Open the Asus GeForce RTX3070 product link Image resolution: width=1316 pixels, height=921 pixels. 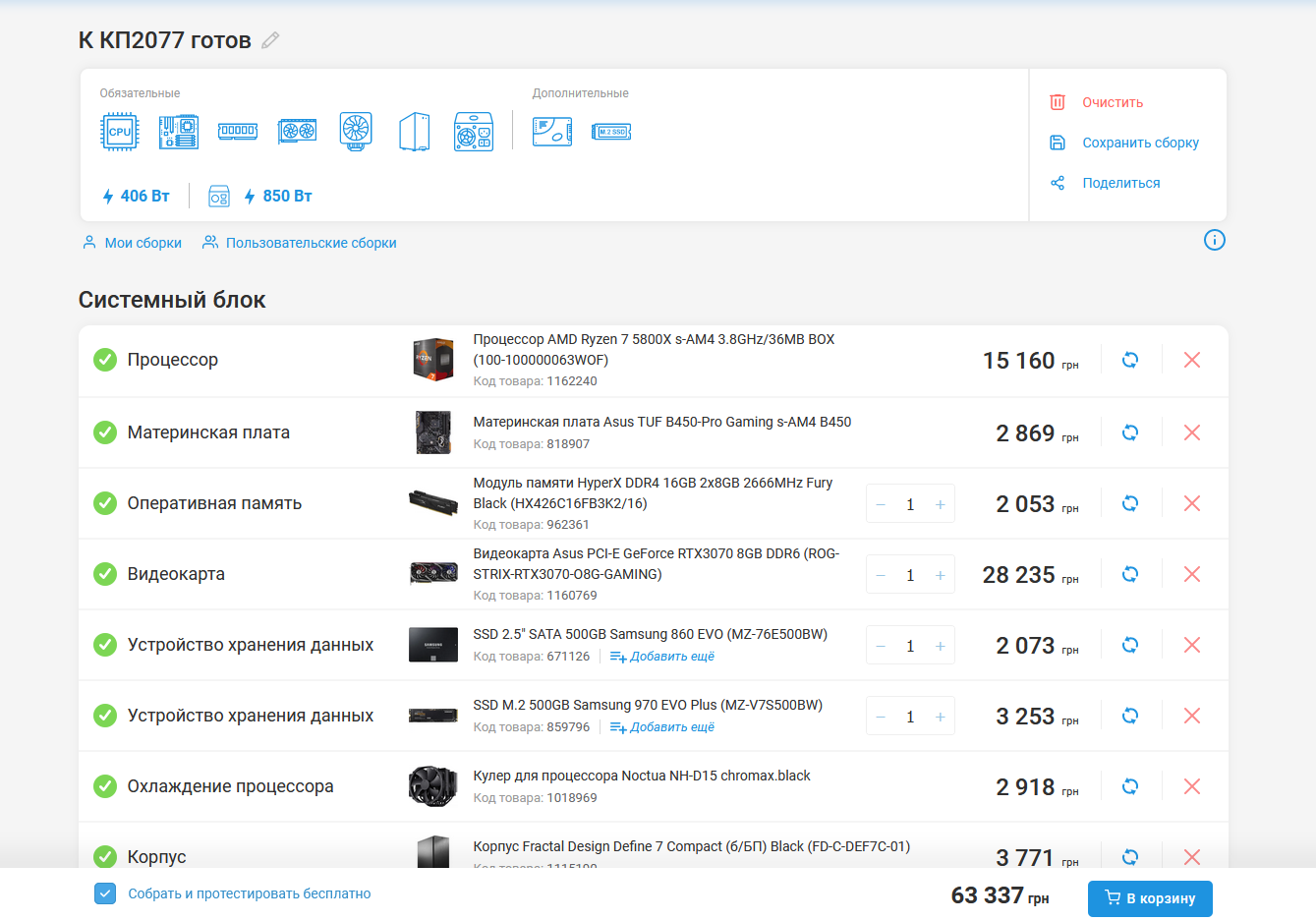point(657,563)
